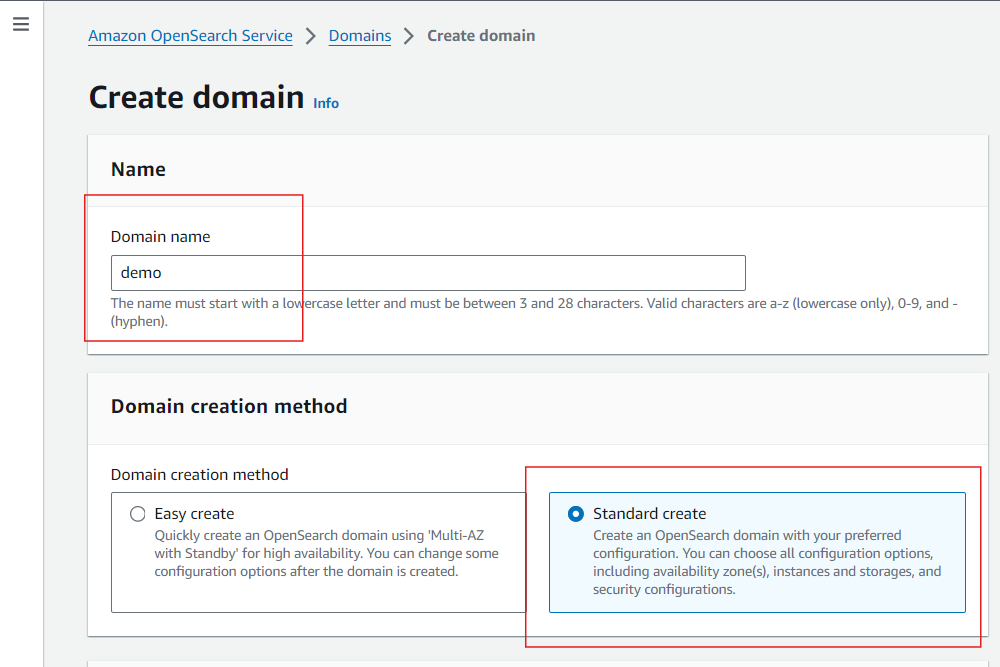Open the Info link beside Create domain
The height and width of the screenshot is (667, 1000).
[326, 103]
